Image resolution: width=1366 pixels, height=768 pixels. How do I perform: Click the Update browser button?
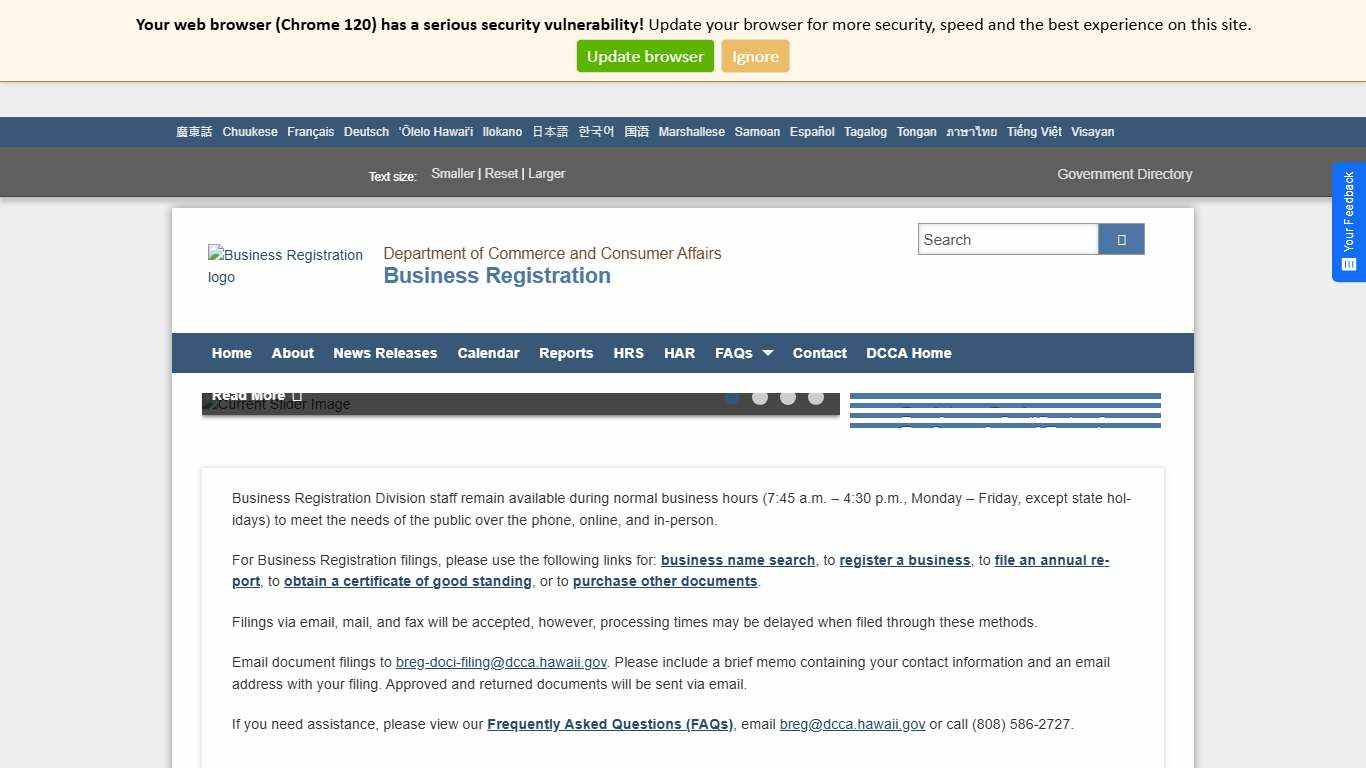click(x=644, y=56)
